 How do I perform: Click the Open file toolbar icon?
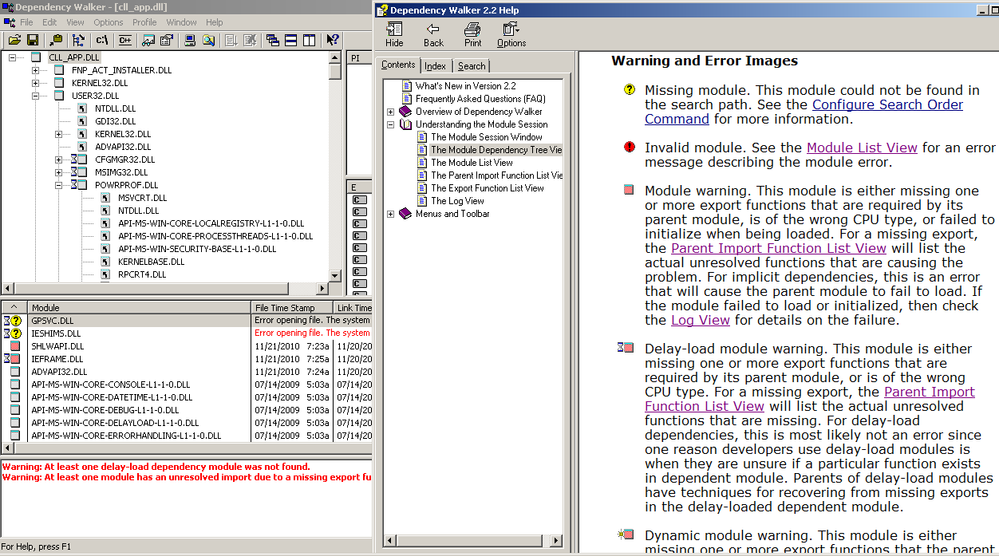coord(14,40)
